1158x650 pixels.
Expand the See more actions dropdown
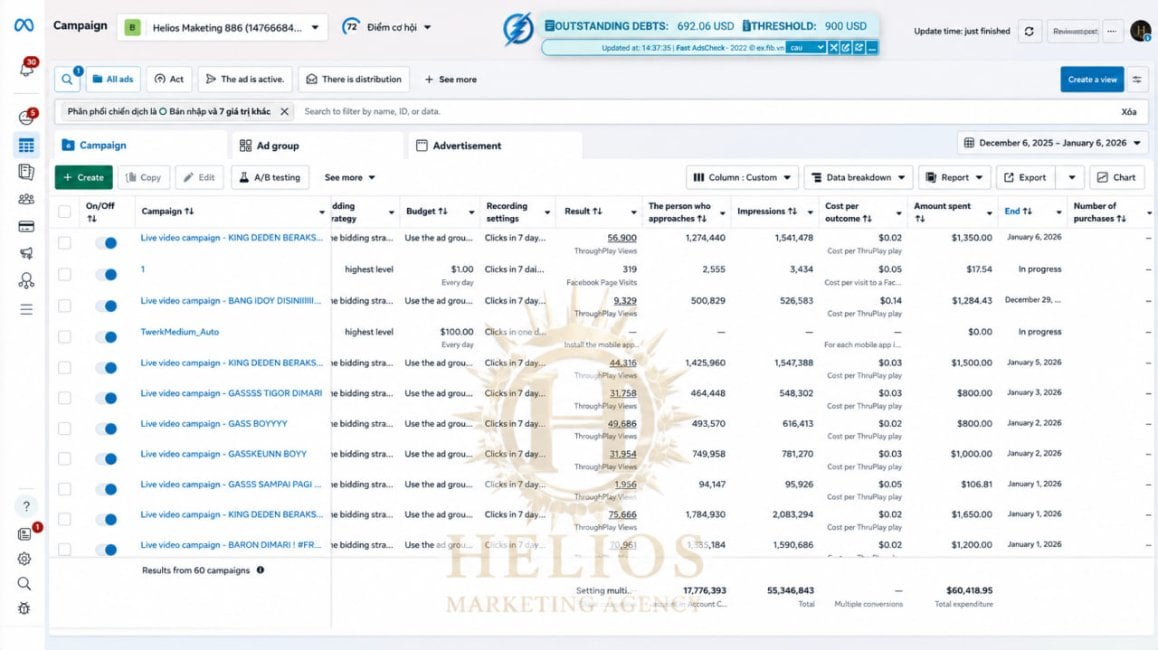[x=350, y=177]
